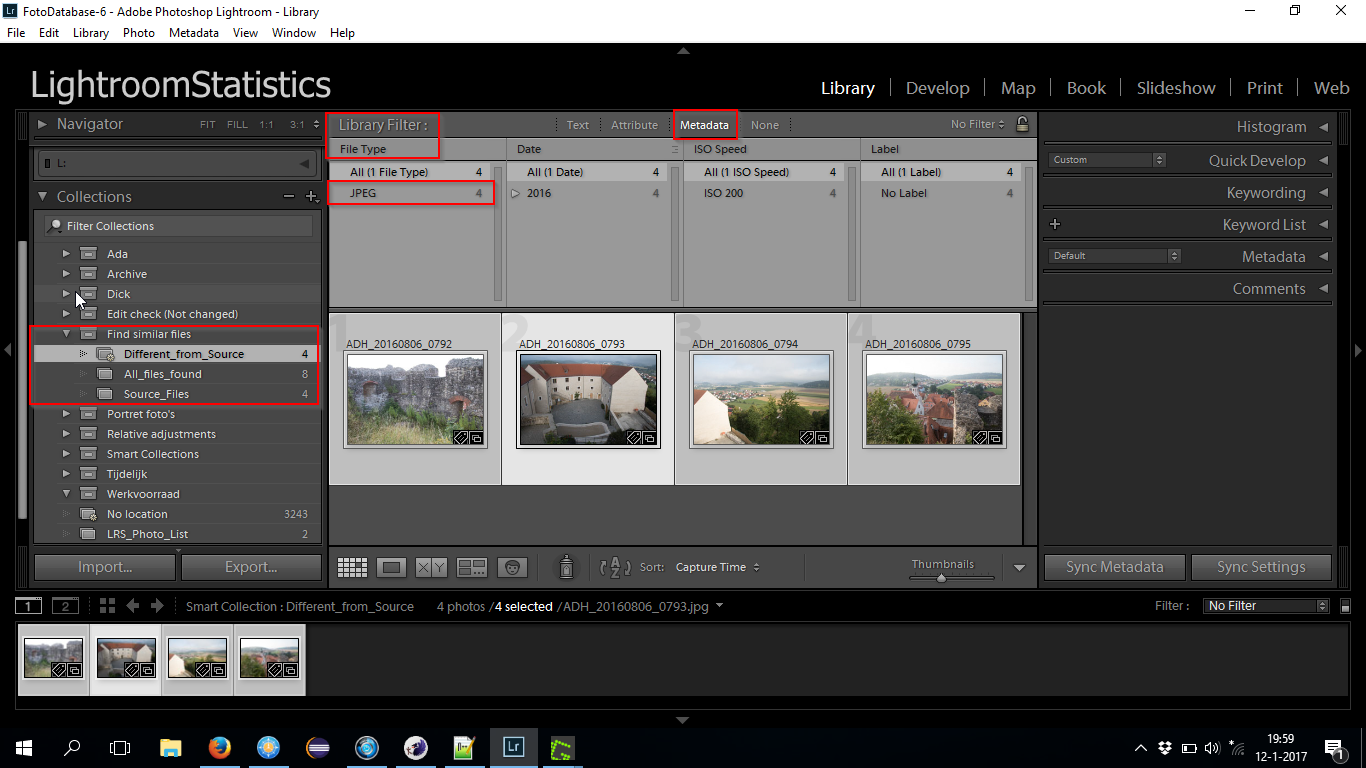Open the Quick Develop Custom preset dropdown
Screen dimensions: 1366x768
[1108, 160]
